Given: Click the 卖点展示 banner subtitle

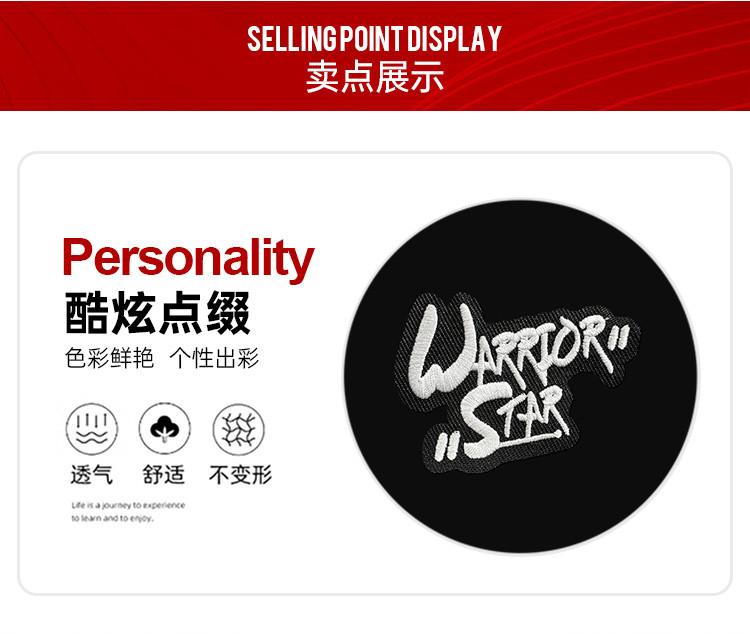Looking at the screenshot, I should click(x=375, y=77).
